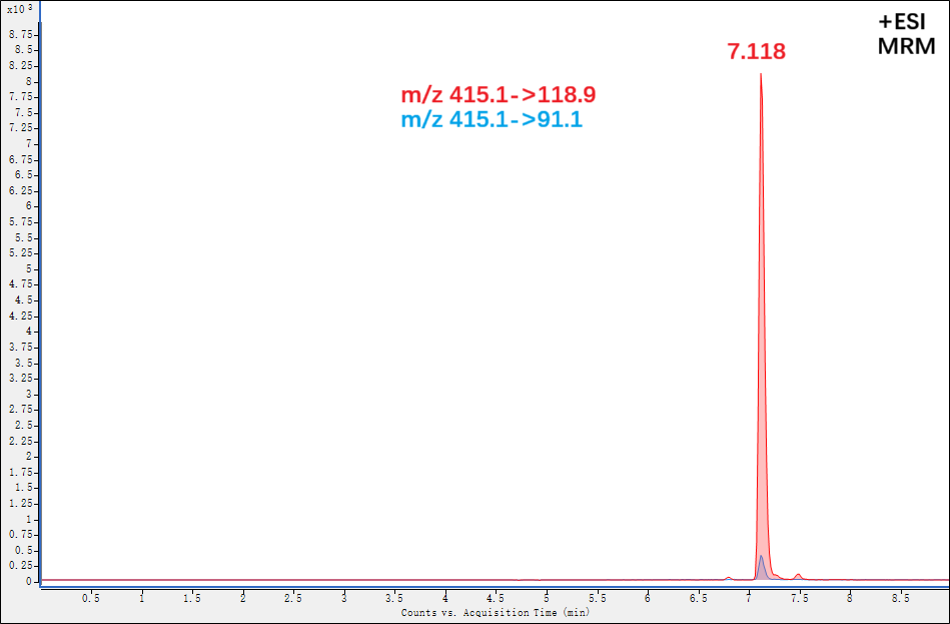Click the 0 value on the y-axis
The width and height of the screenshot is (950, 624).
[x=30, y=582]
